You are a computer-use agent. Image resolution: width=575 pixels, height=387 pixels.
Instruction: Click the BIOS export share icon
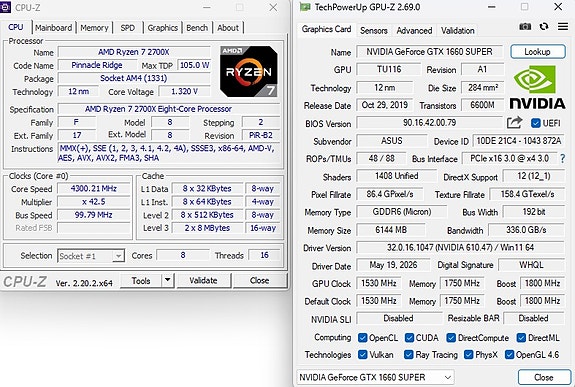[x=514, y=123]
